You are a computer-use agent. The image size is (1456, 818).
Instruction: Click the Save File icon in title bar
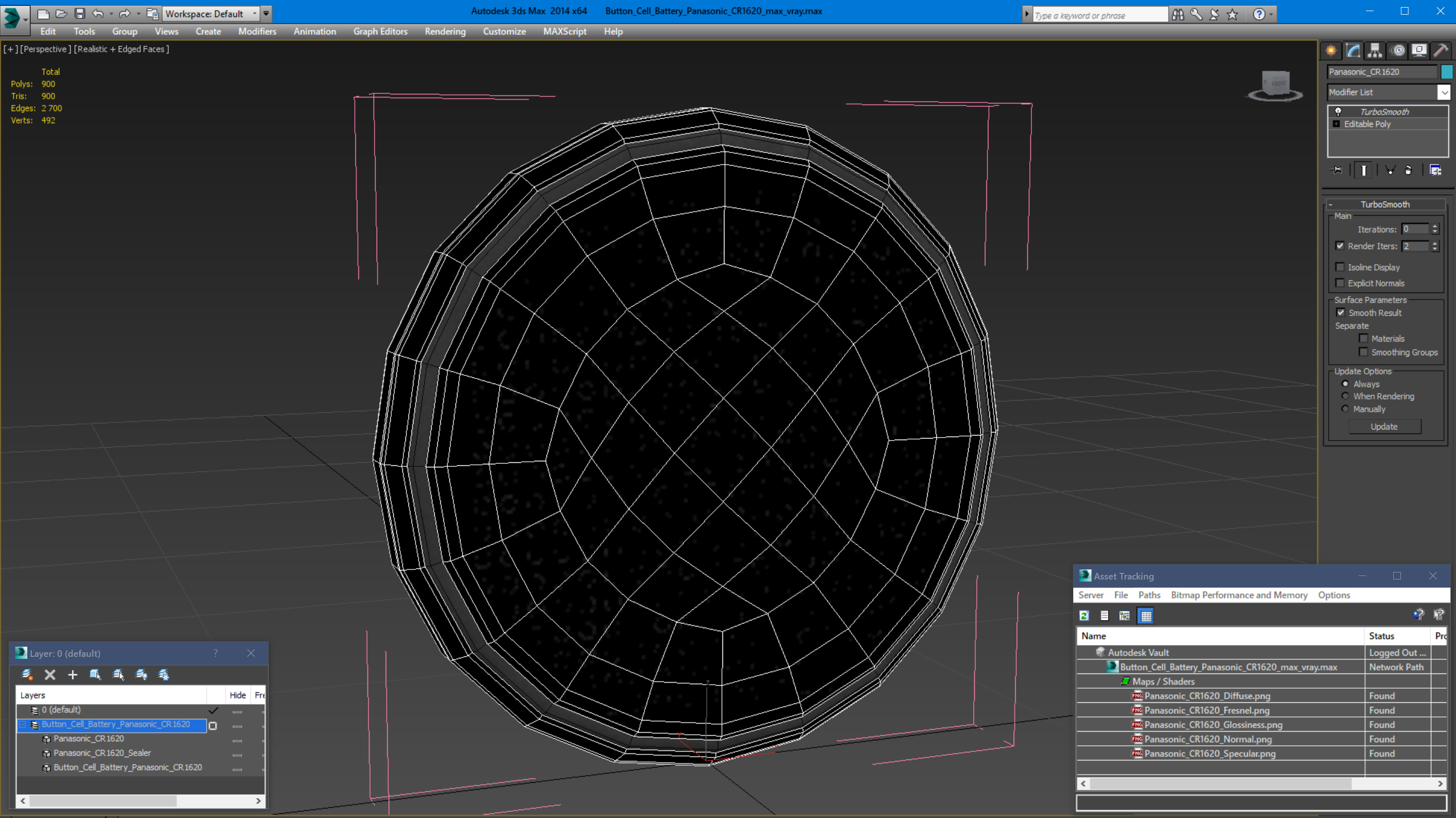(x=80, y=14)
